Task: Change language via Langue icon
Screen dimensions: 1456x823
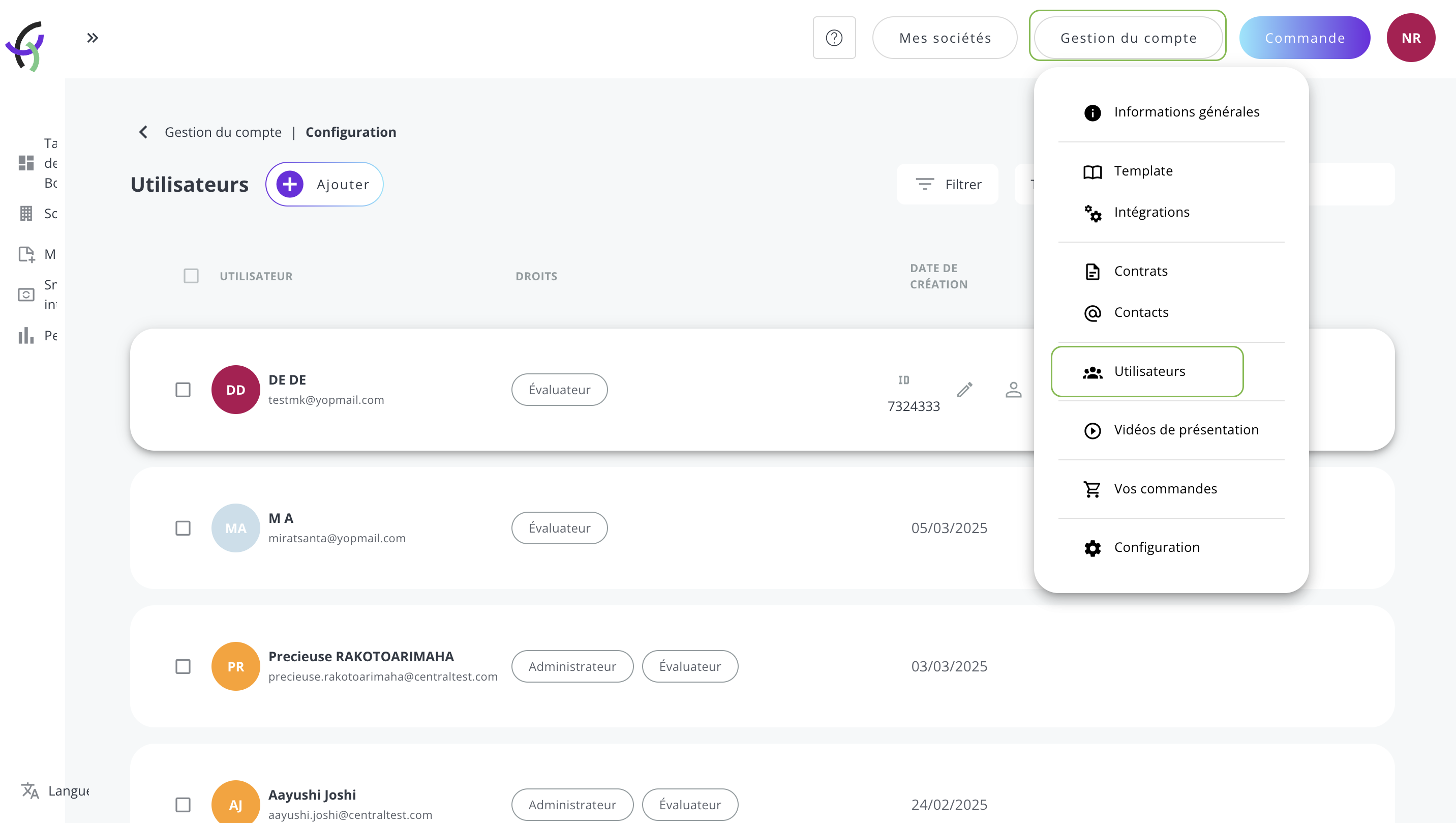Action: pyautogui.click(x=30, y=791)
